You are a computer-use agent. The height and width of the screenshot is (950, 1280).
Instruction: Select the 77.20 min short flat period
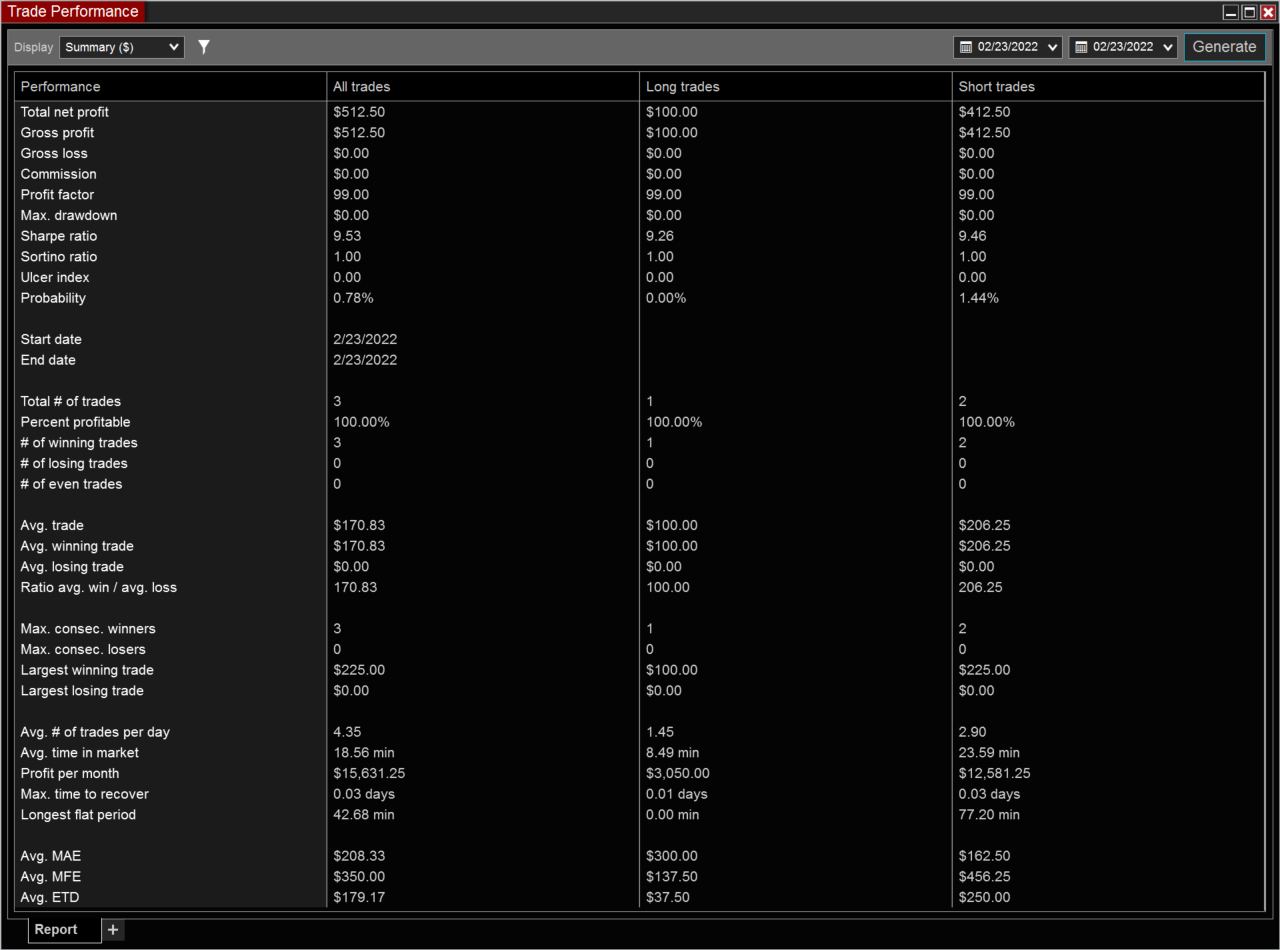pos(990,815)
